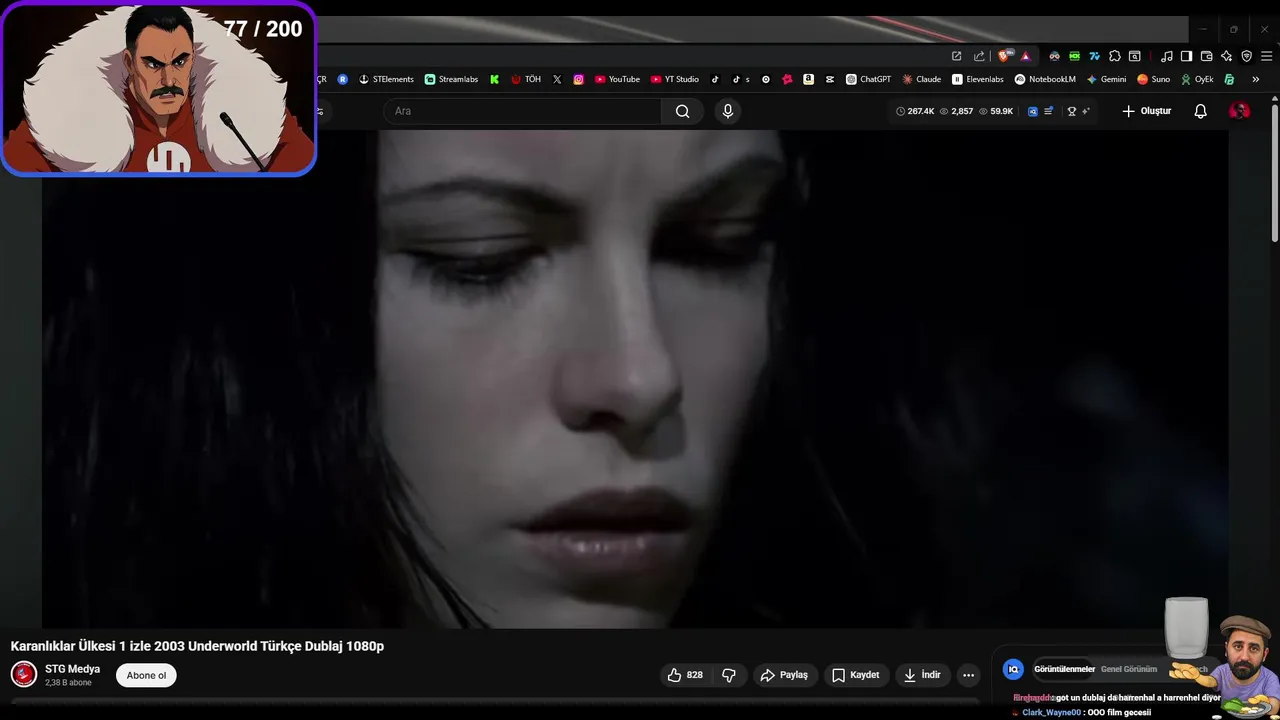
Task: Select the Genel Görünüm tab in vidIQ panel
Action: pos(1128,669)
